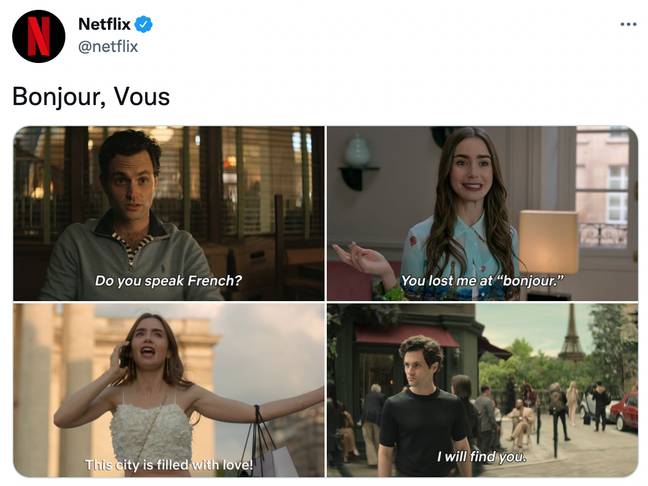648x486 pixels.
Task: Click the Netflix profile avatar
Action: point(38,36)
